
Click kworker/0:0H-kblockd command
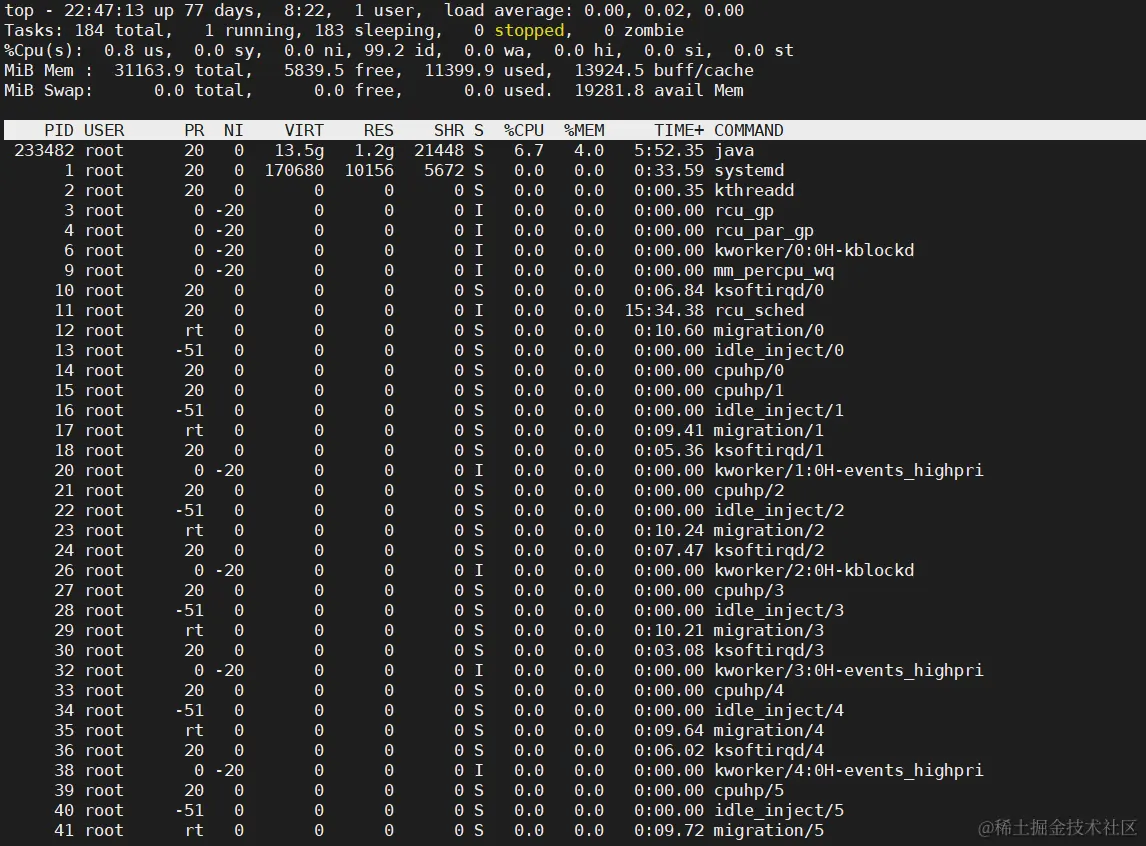[x=814, y=250]
